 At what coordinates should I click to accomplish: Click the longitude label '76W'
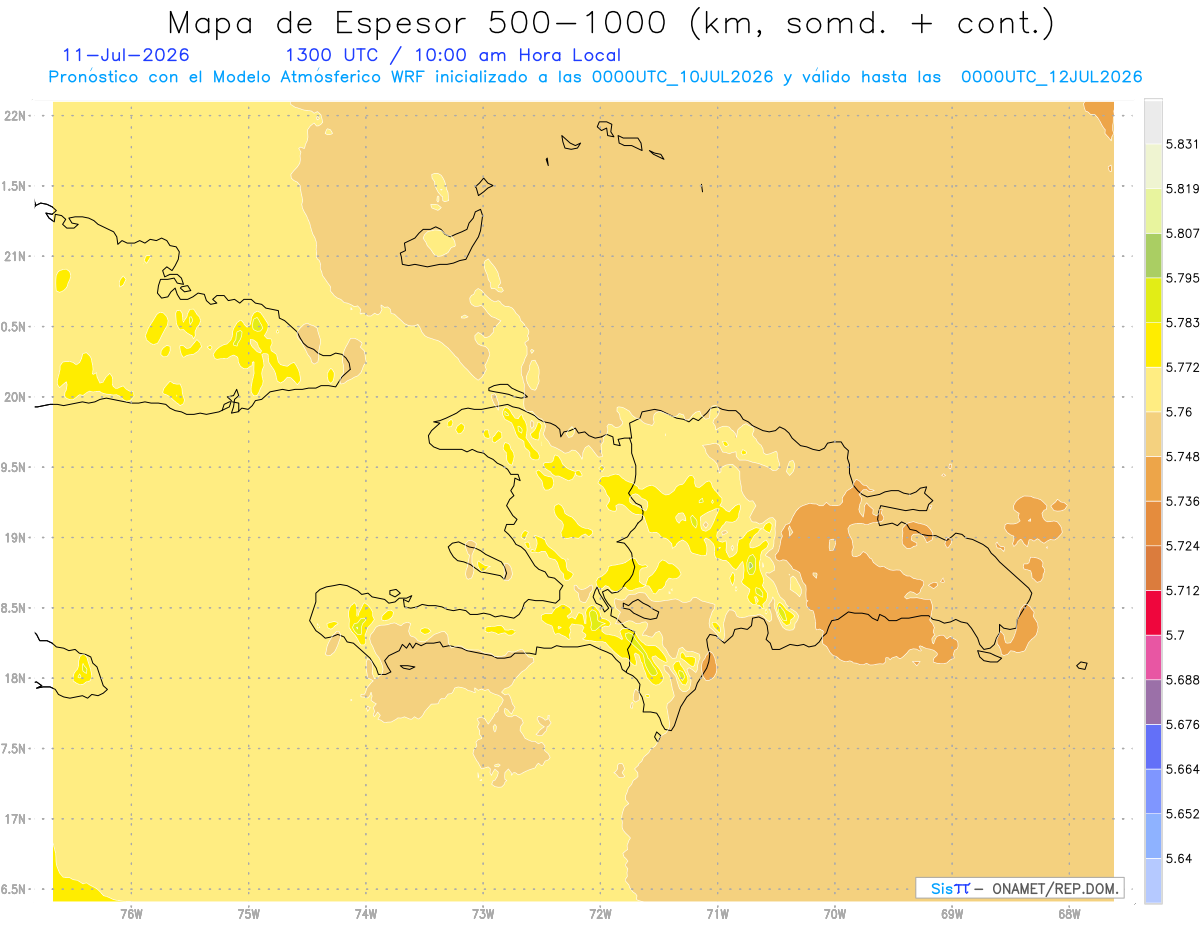131,913
